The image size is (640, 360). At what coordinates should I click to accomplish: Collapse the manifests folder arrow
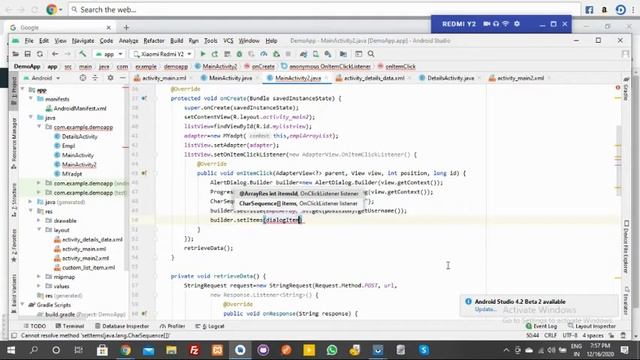click(x=31, y=99)
